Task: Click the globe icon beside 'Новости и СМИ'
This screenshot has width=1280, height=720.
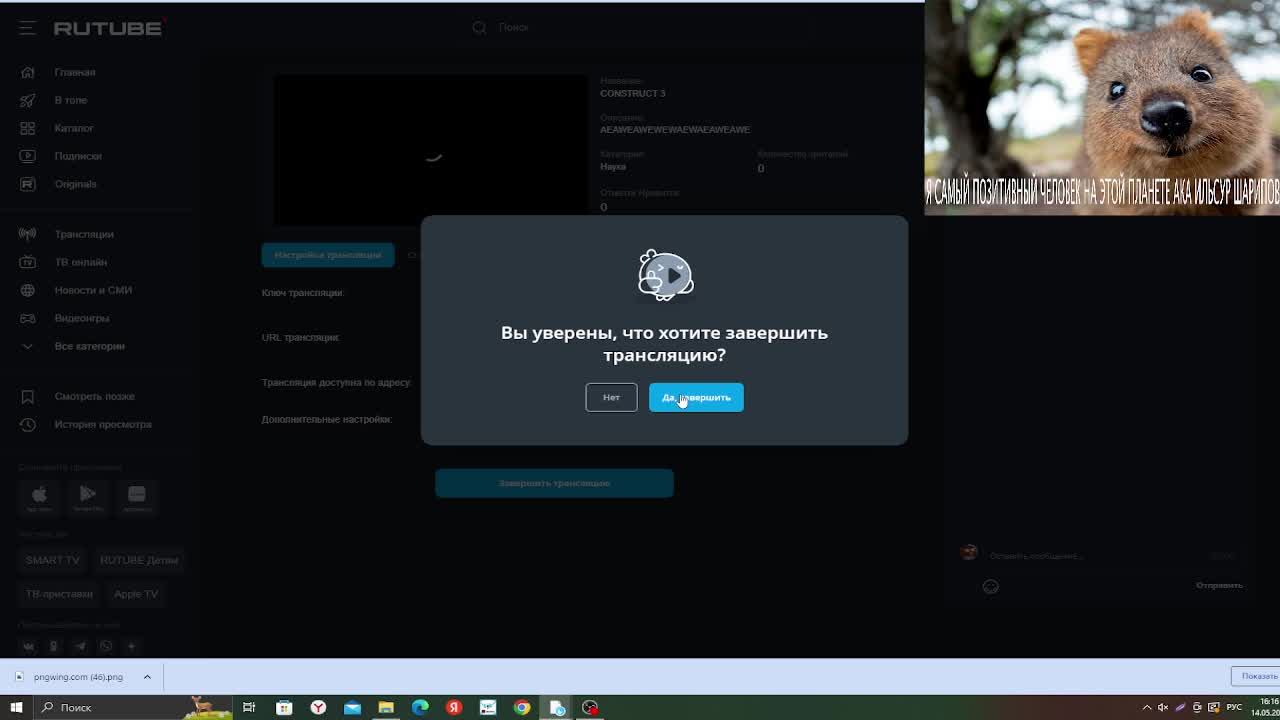Action: coord(28,290)
